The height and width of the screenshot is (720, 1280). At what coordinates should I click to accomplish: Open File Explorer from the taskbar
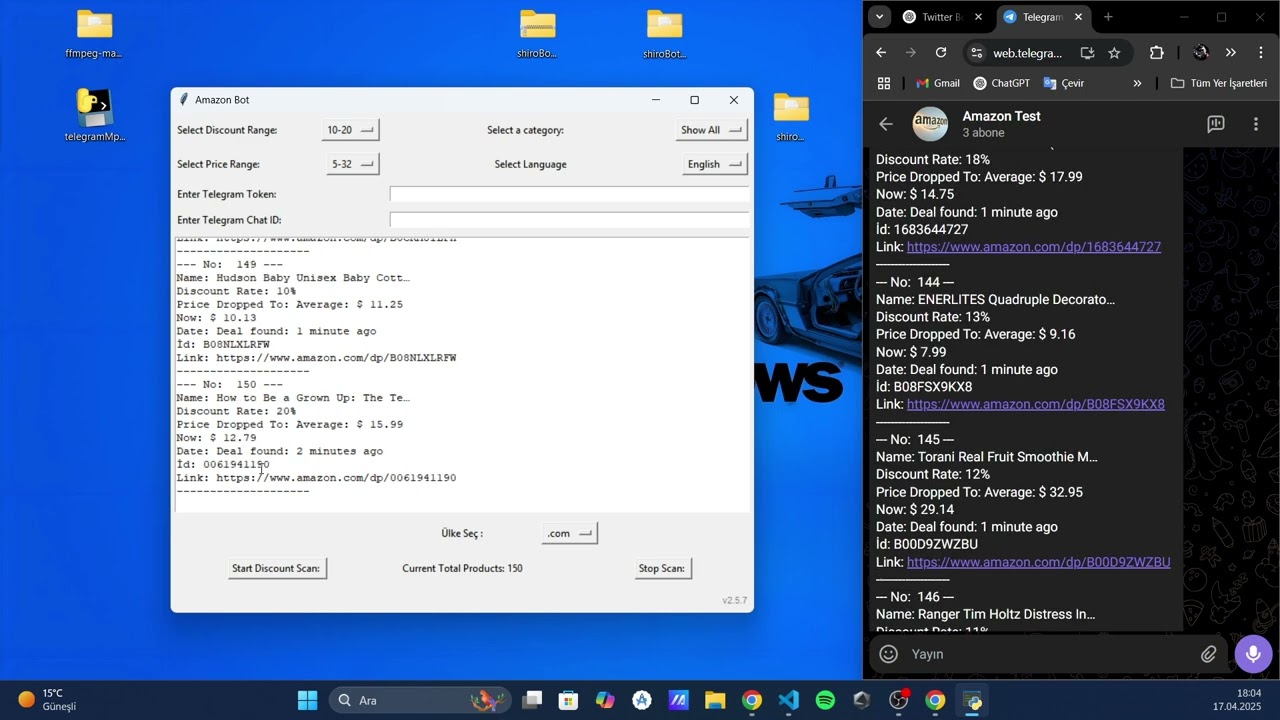pos(714,700)
